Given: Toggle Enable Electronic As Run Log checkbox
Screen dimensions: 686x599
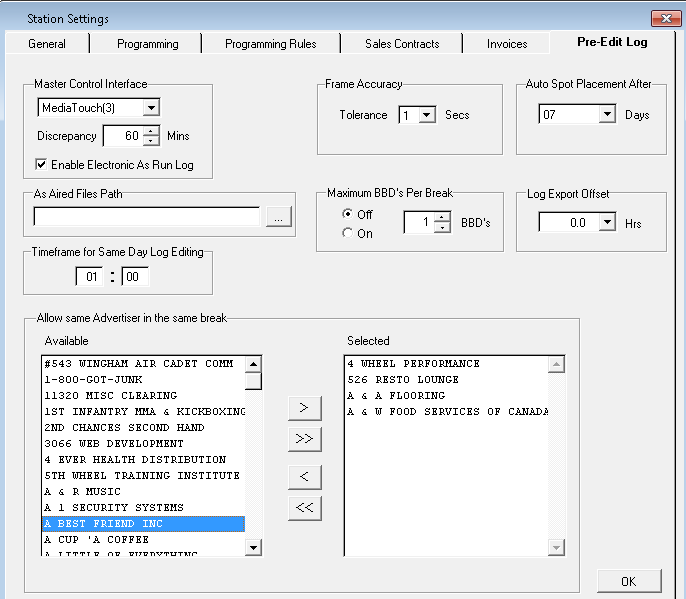Looking at the screenshot, I should 41,163.
